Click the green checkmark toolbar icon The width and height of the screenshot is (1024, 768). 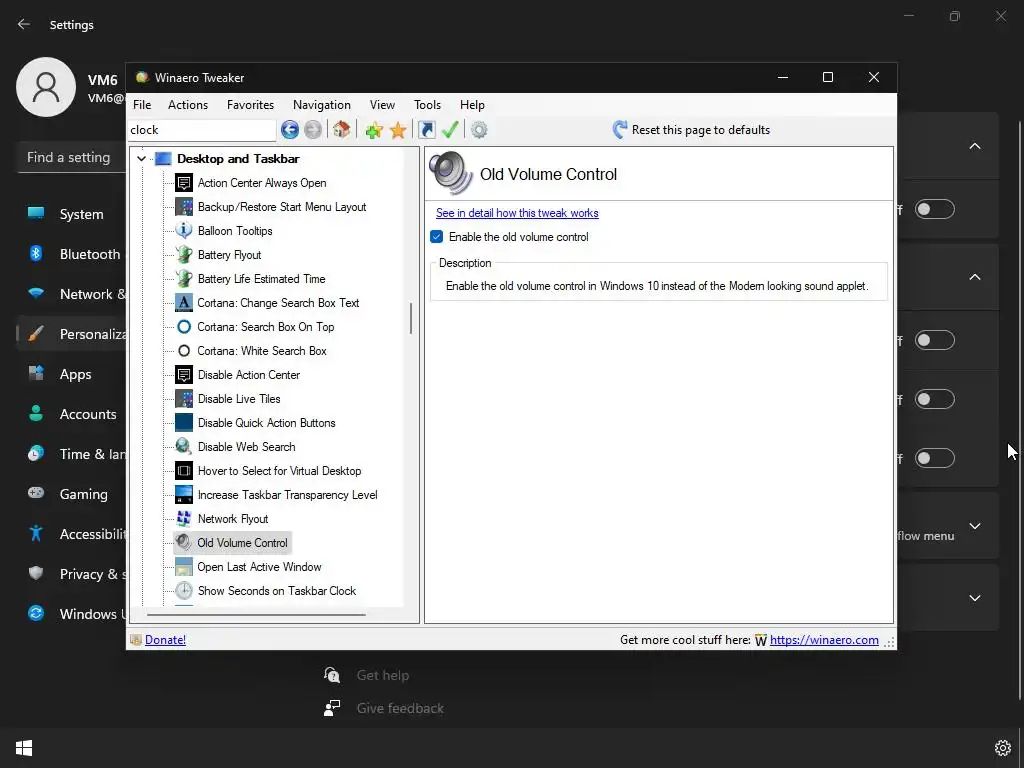point(450,129)
